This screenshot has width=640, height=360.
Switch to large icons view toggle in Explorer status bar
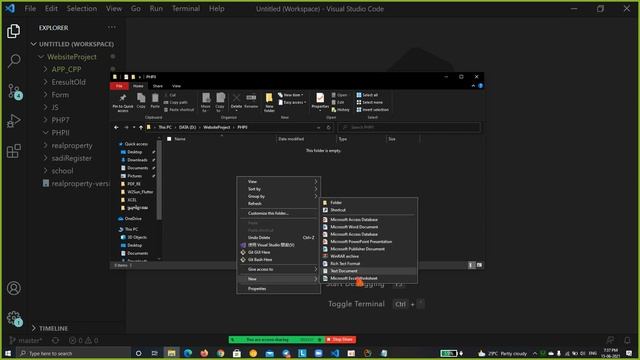tap(479, 265)
